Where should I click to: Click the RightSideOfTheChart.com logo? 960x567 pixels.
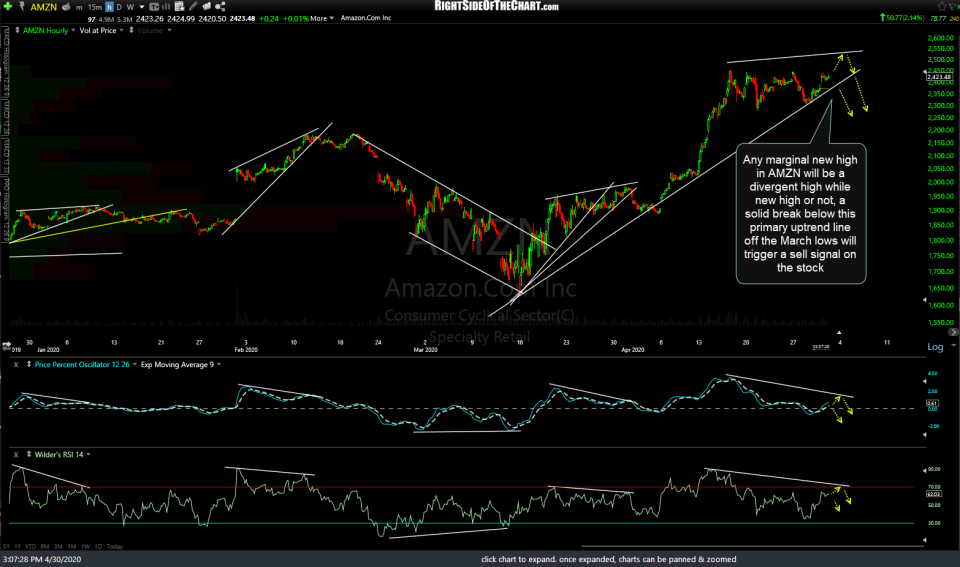click(x=496, y=6)
